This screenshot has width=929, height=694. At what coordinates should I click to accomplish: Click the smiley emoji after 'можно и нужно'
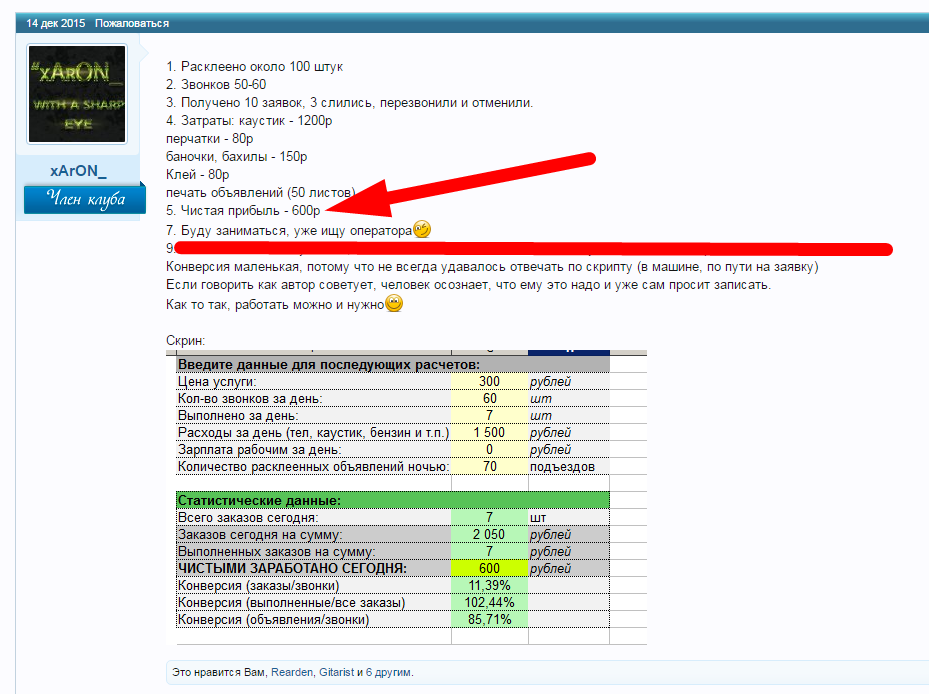[x=394, y=305]
